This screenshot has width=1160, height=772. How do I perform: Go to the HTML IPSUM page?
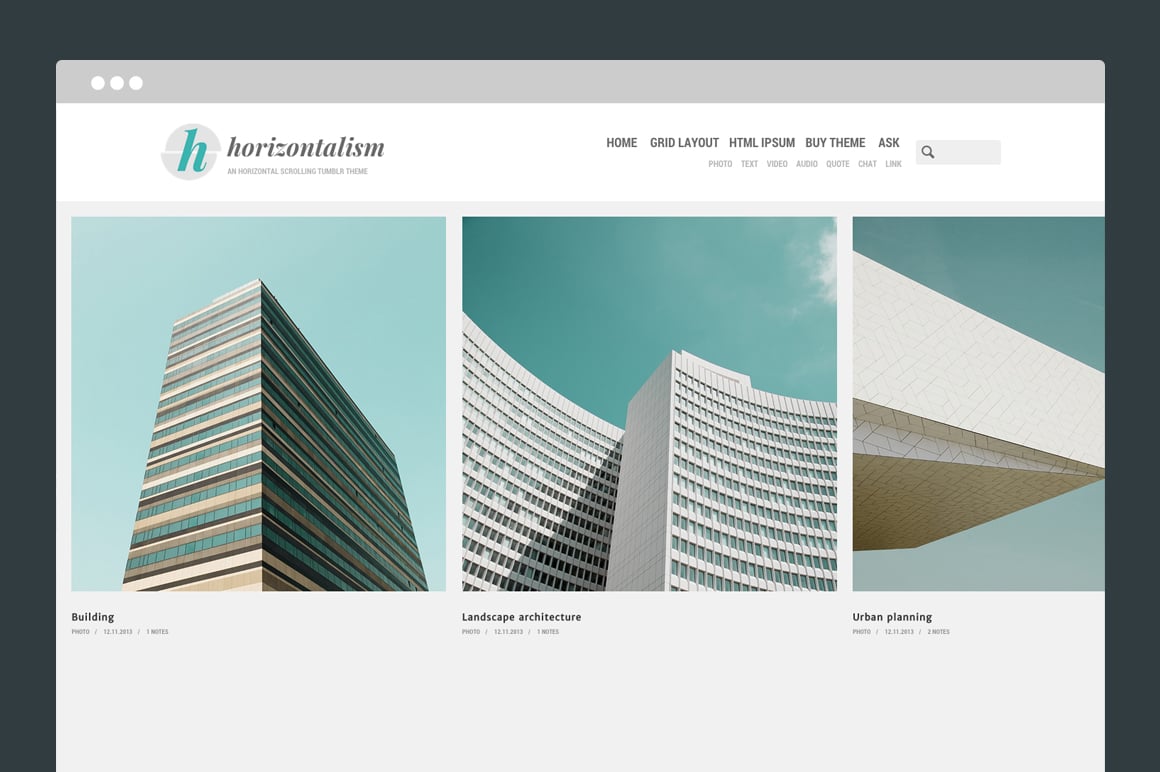762,143
